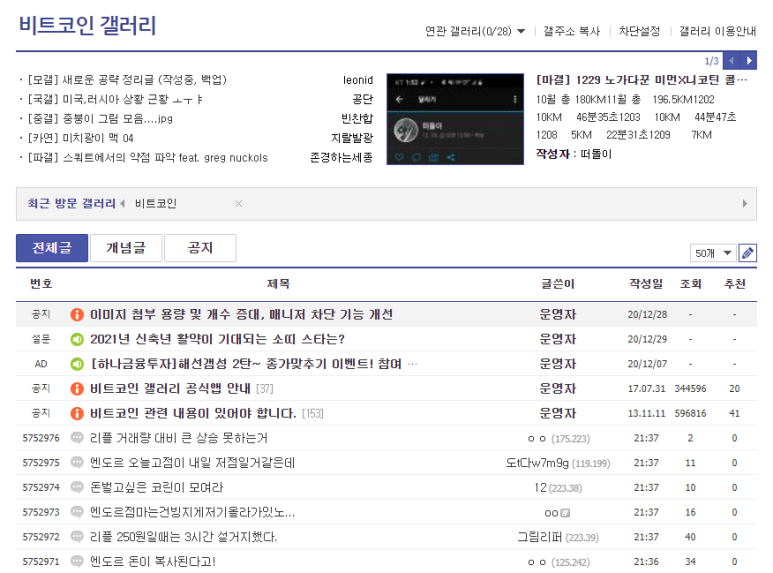773x573 pixels.
Task: Click left arrow beside 최근 방문 갤러리
Action: [122, 203]
